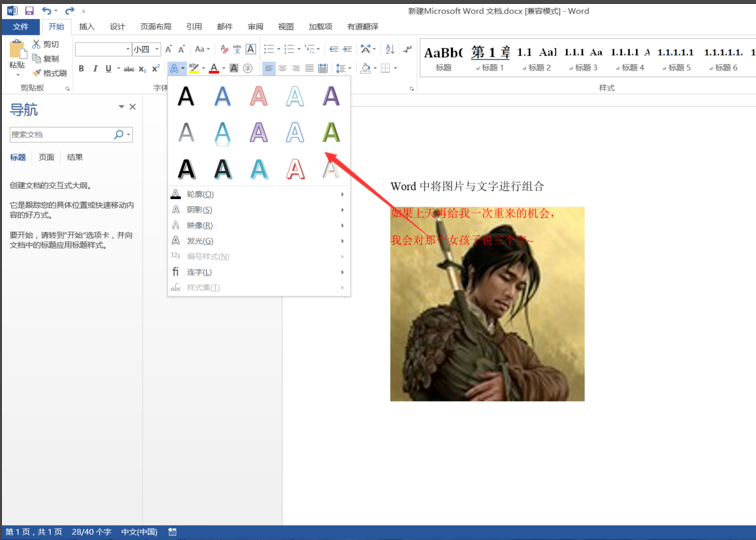Image resolution: width=756 pixels, height=540 pixels.
Task: Open the 阴影(S) shadow menu entry
Action: pyautogui.click(x=200, y=210)
